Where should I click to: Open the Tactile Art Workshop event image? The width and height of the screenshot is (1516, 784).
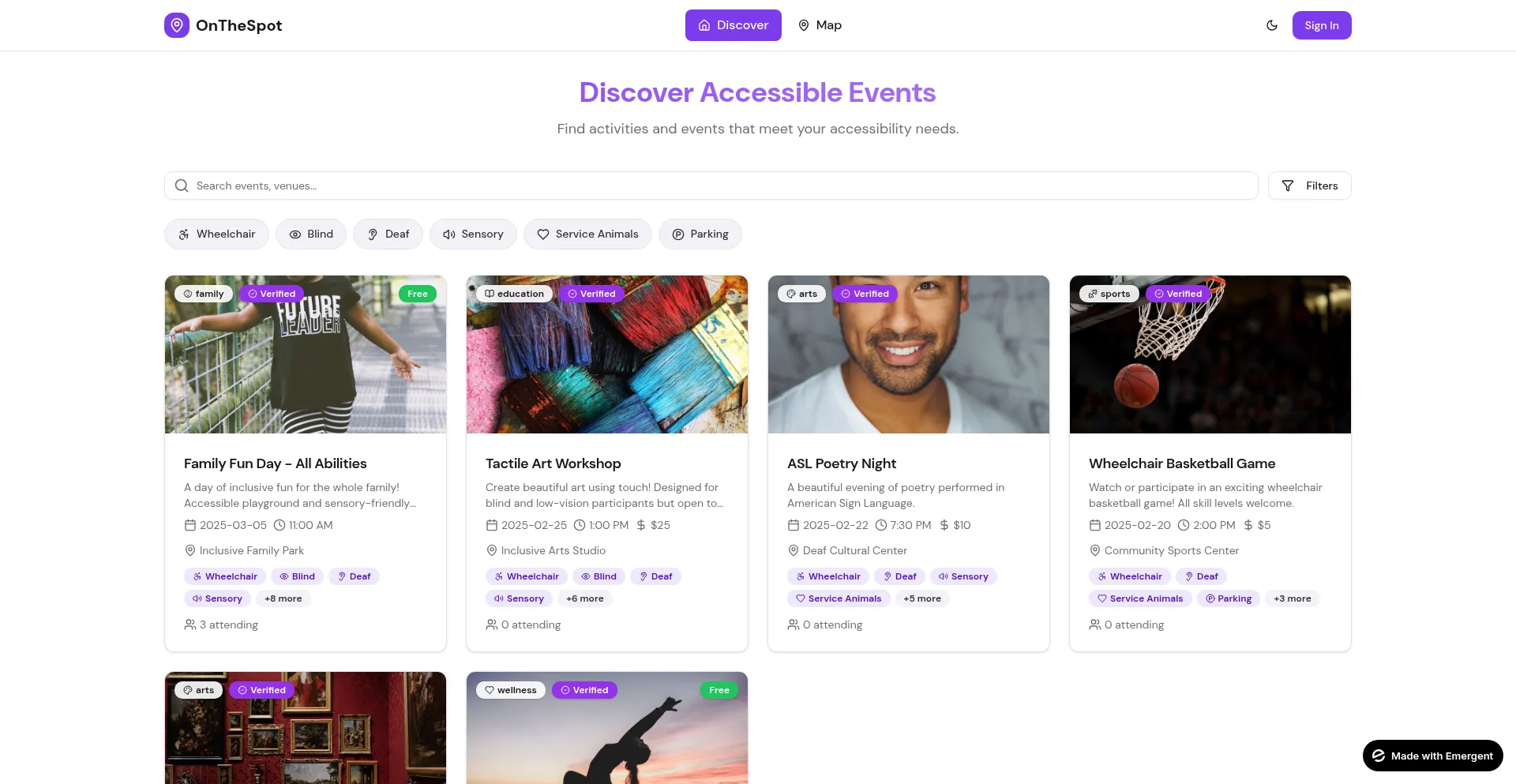coord(607,354)
